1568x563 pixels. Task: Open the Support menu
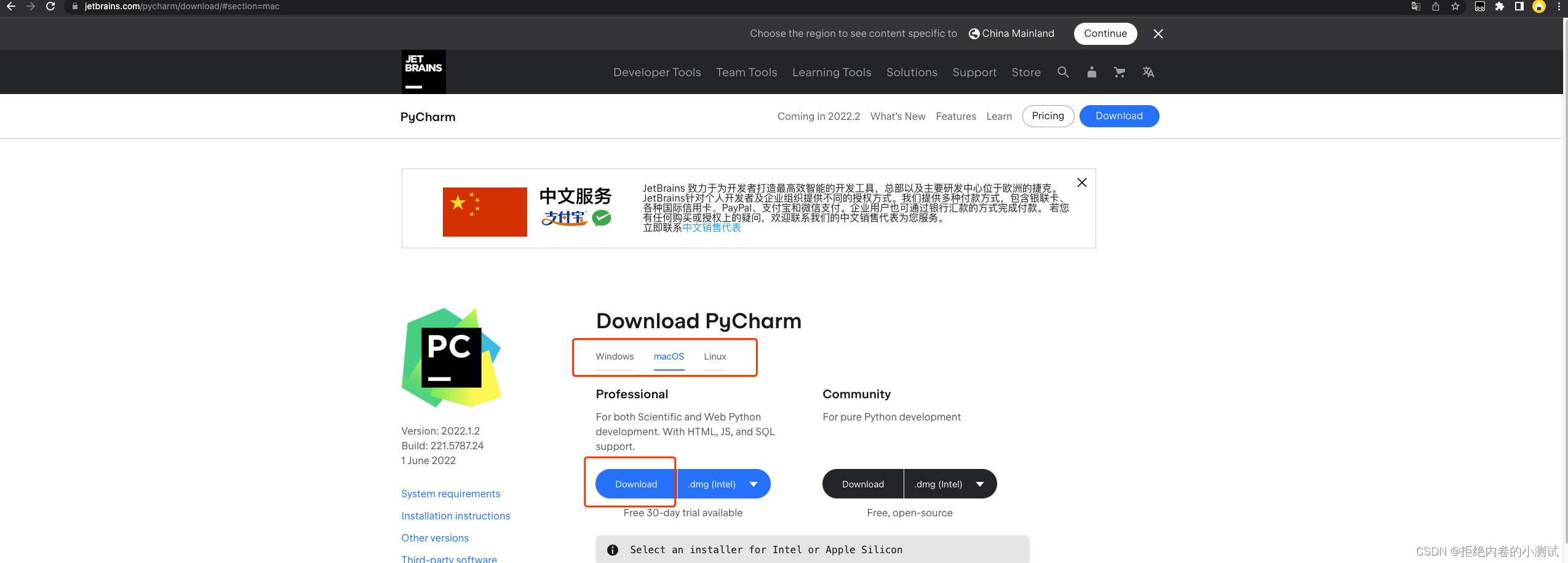coord(974,73)
